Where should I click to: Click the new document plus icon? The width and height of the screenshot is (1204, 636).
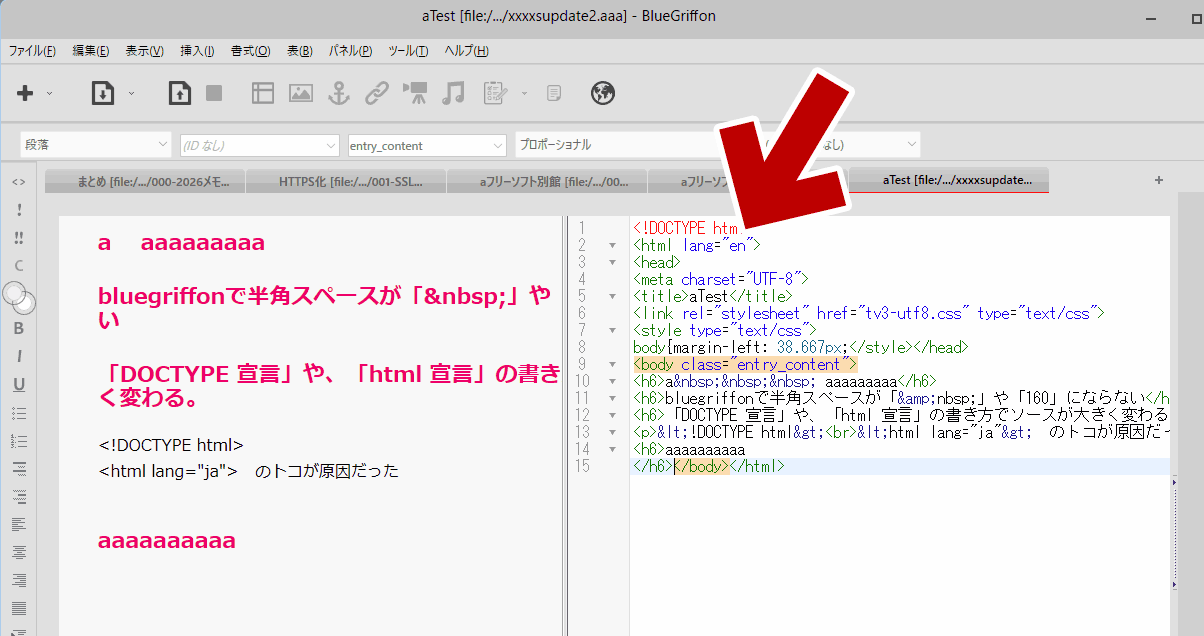click(x=25, y=93)
